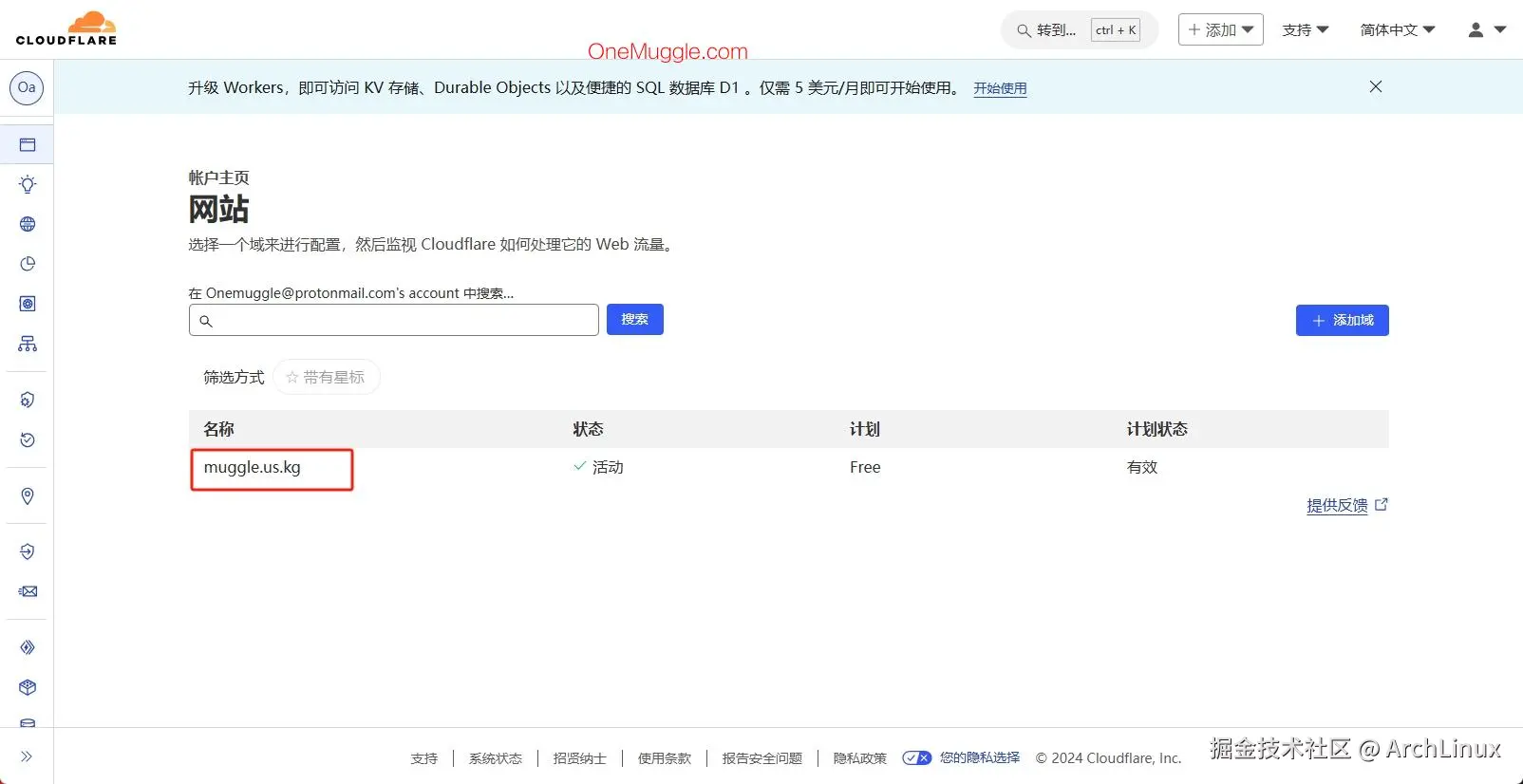Screen dimensions: 1523x784
Task: Open the cube sidebar icon
Action: pos(28,687)
